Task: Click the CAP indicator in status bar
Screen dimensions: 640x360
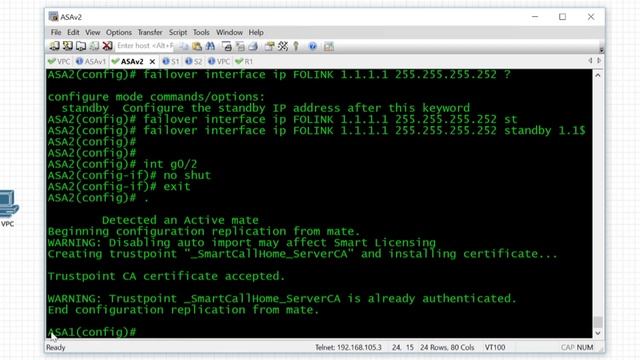Action: click(568, 348)
